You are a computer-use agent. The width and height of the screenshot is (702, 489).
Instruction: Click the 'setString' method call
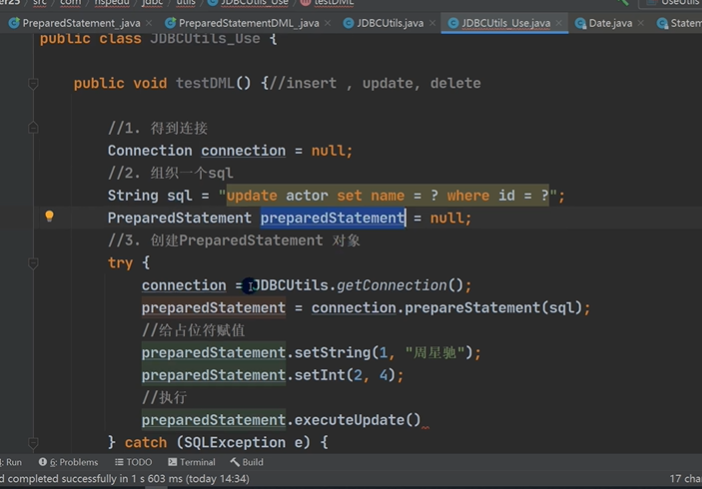coord(332,352)
